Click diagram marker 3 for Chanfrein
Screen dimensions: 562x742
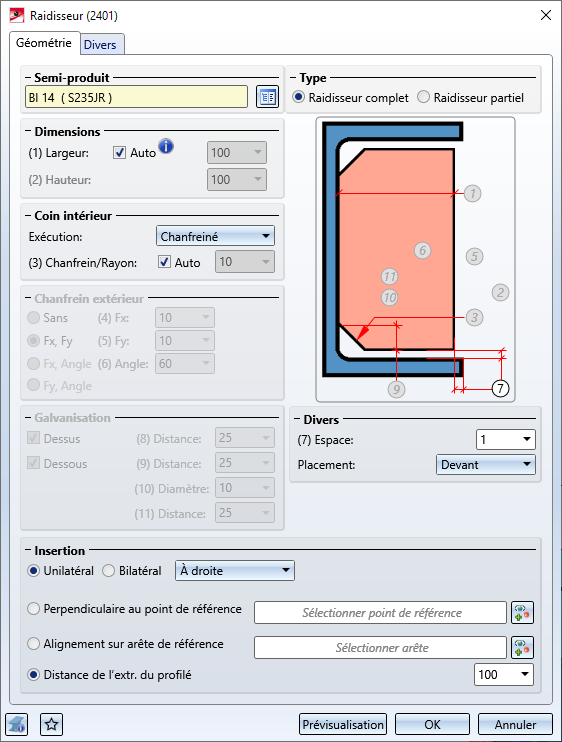point(474,318)
